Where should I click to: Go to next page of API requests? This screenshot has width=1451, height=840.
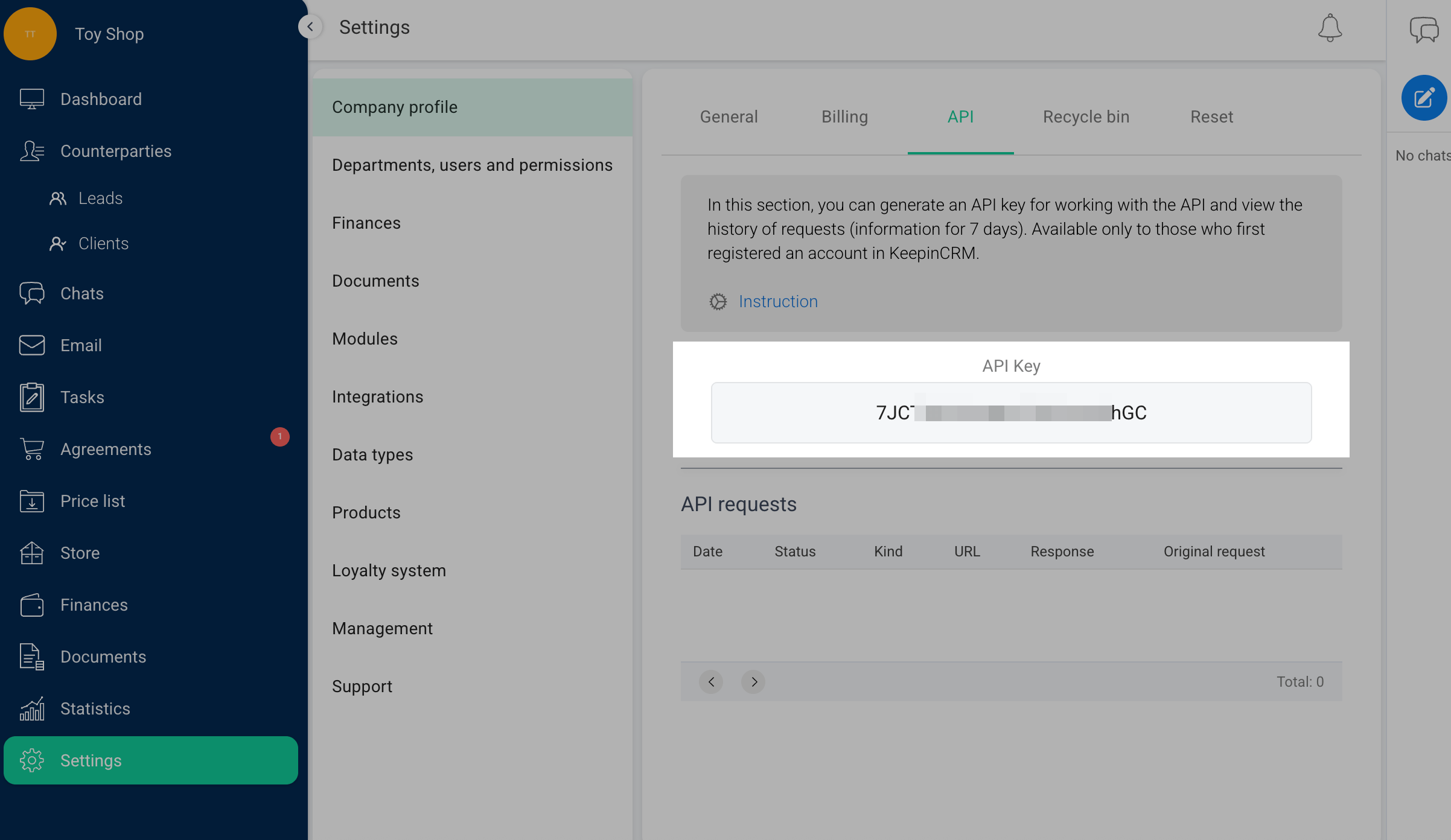pos(753,682)
